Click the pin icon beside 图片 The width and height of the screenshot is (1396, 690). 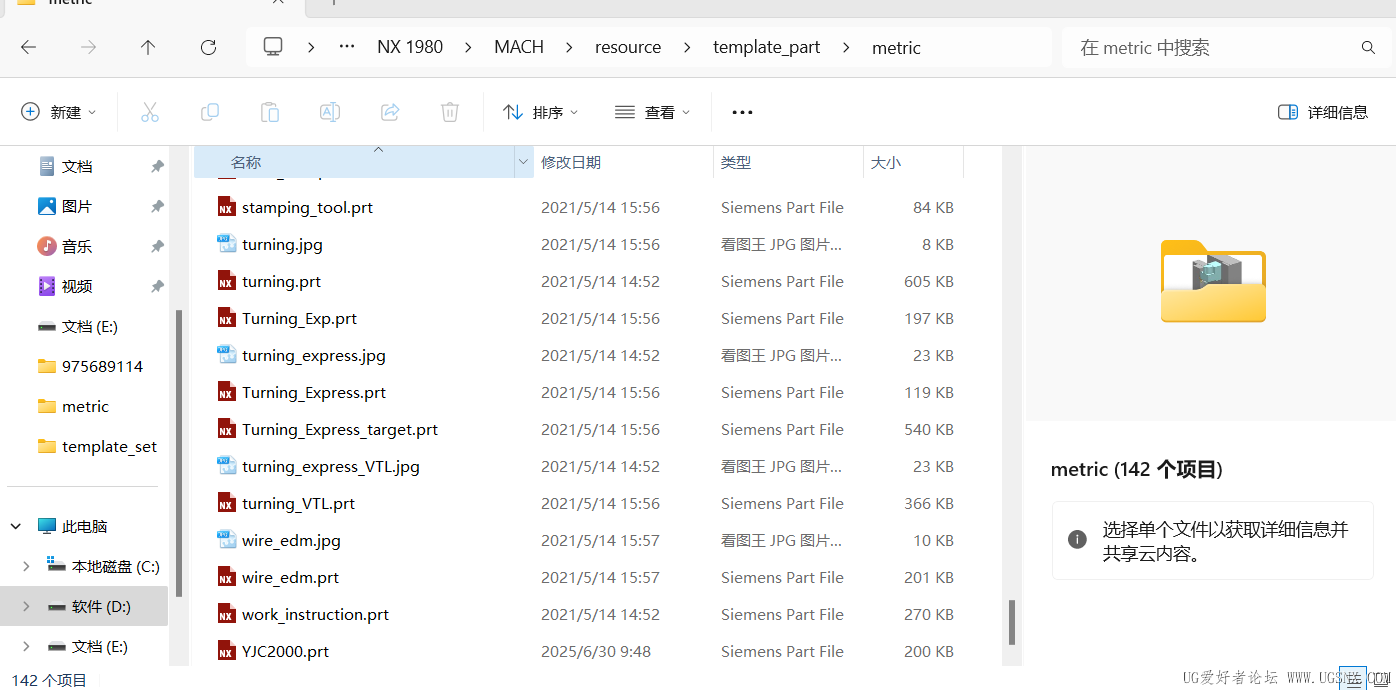pyautogui.click(x=157, y=206)
